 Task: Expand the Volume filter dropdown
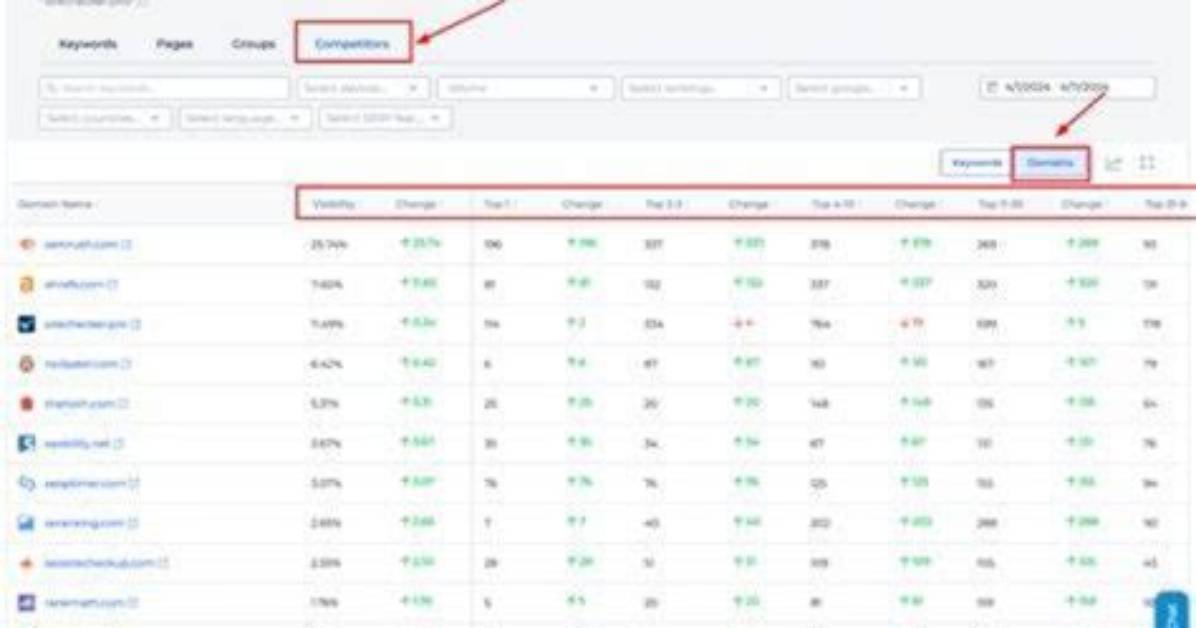click(526, 89)
